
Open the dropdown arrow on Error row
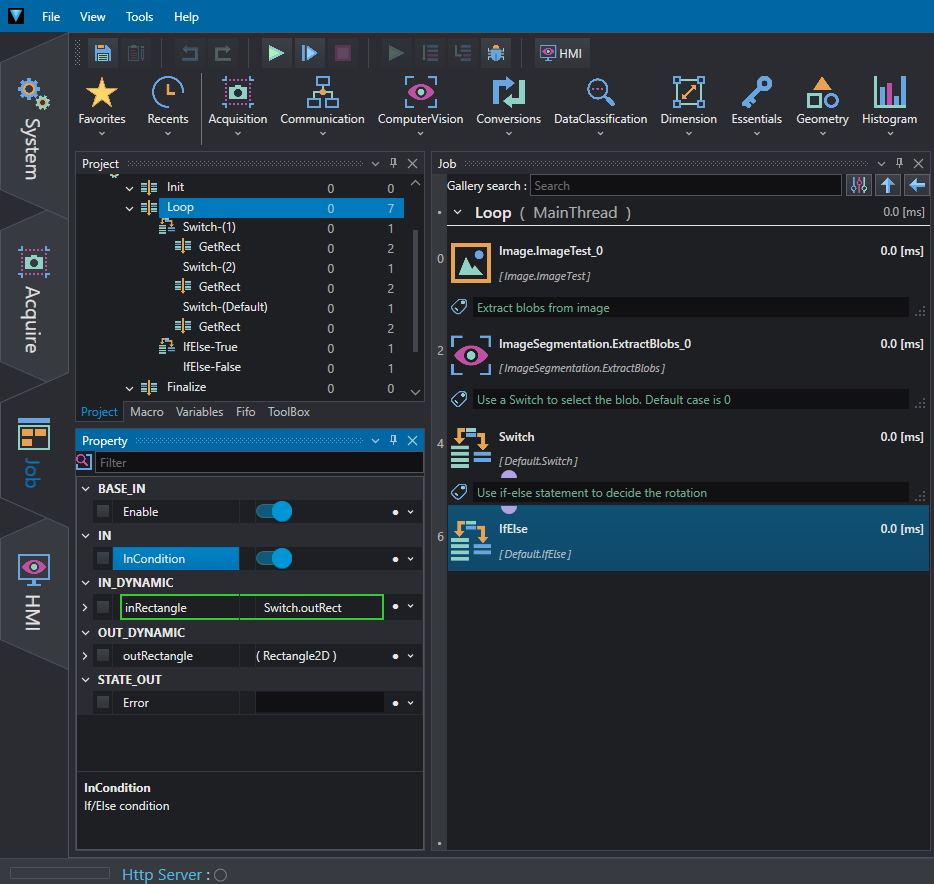pos(410,703)
